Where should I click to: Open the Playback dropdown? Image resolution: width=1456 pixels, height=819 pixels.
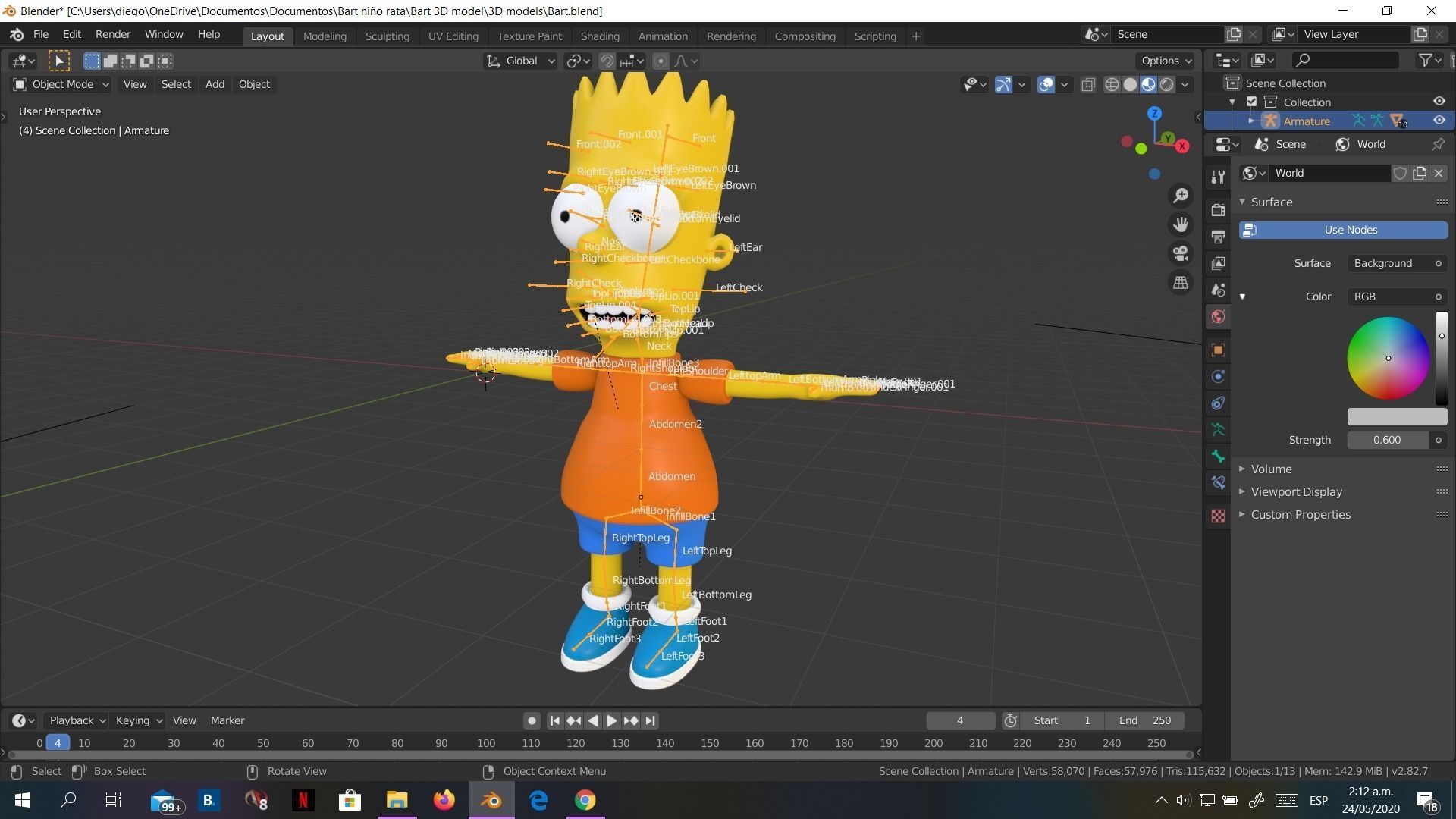point(77,720)
